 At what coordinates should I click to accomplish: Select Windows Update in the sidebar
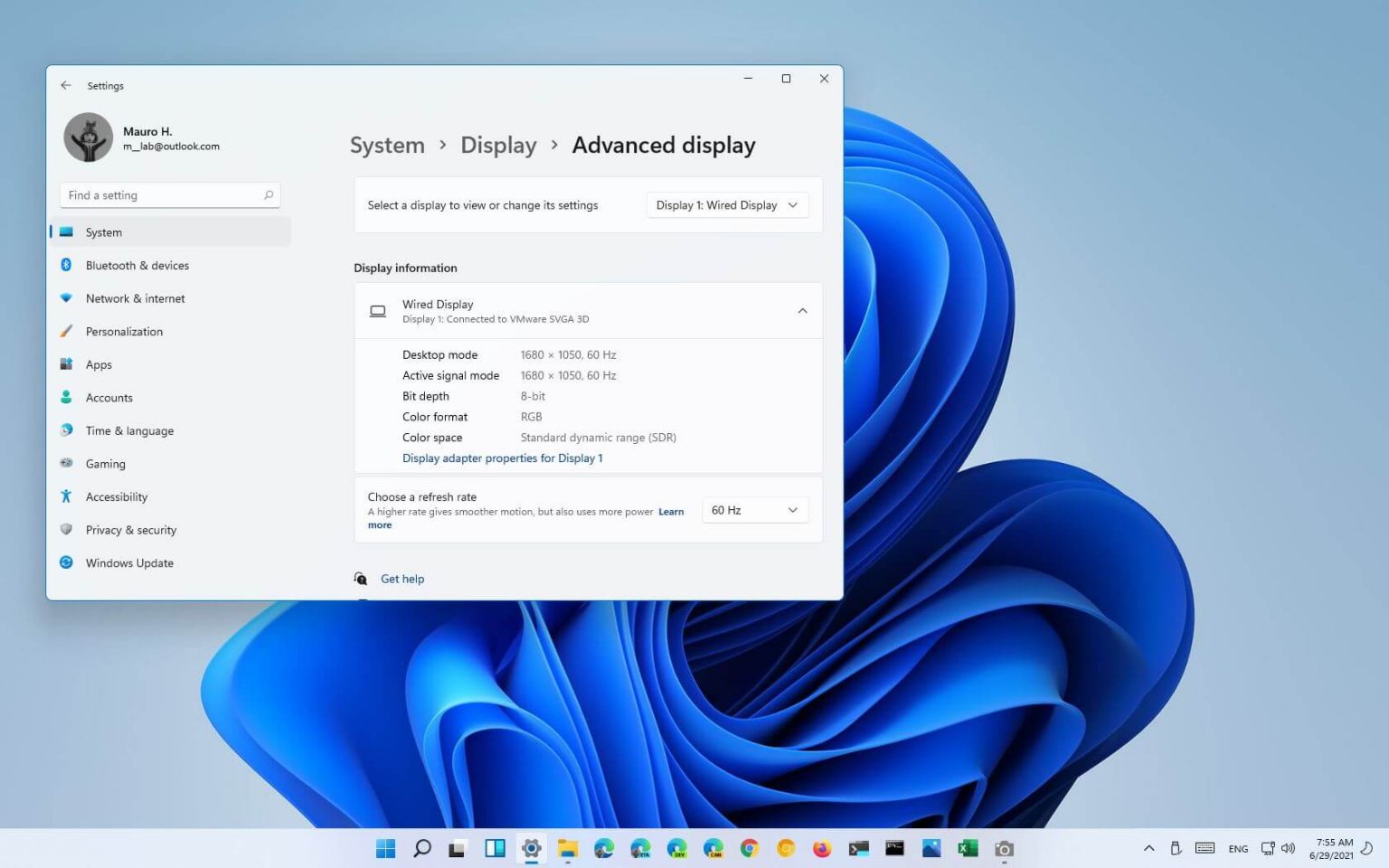129,563
